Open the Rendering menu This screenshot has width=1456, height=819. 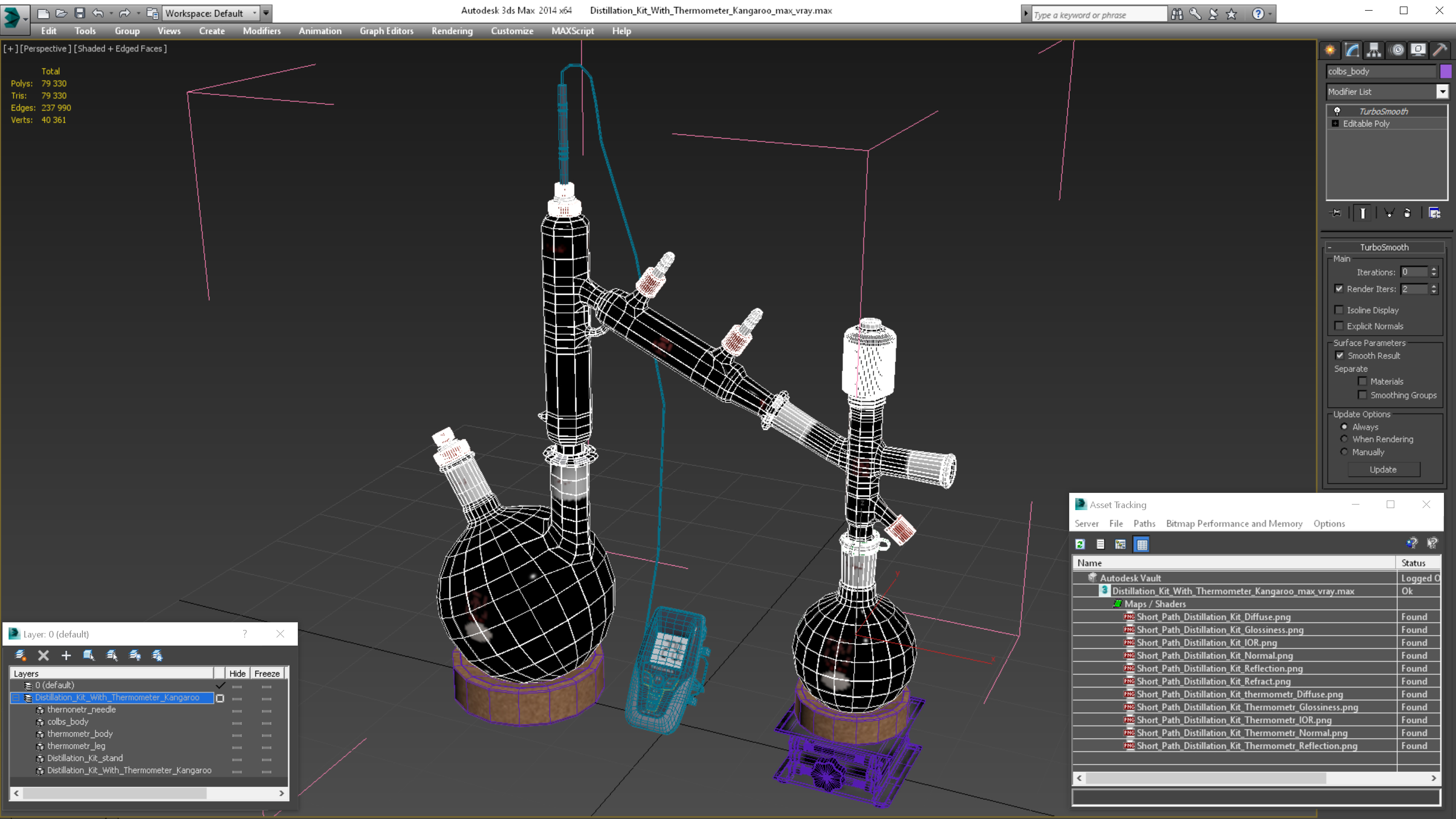tap(451, 31)
